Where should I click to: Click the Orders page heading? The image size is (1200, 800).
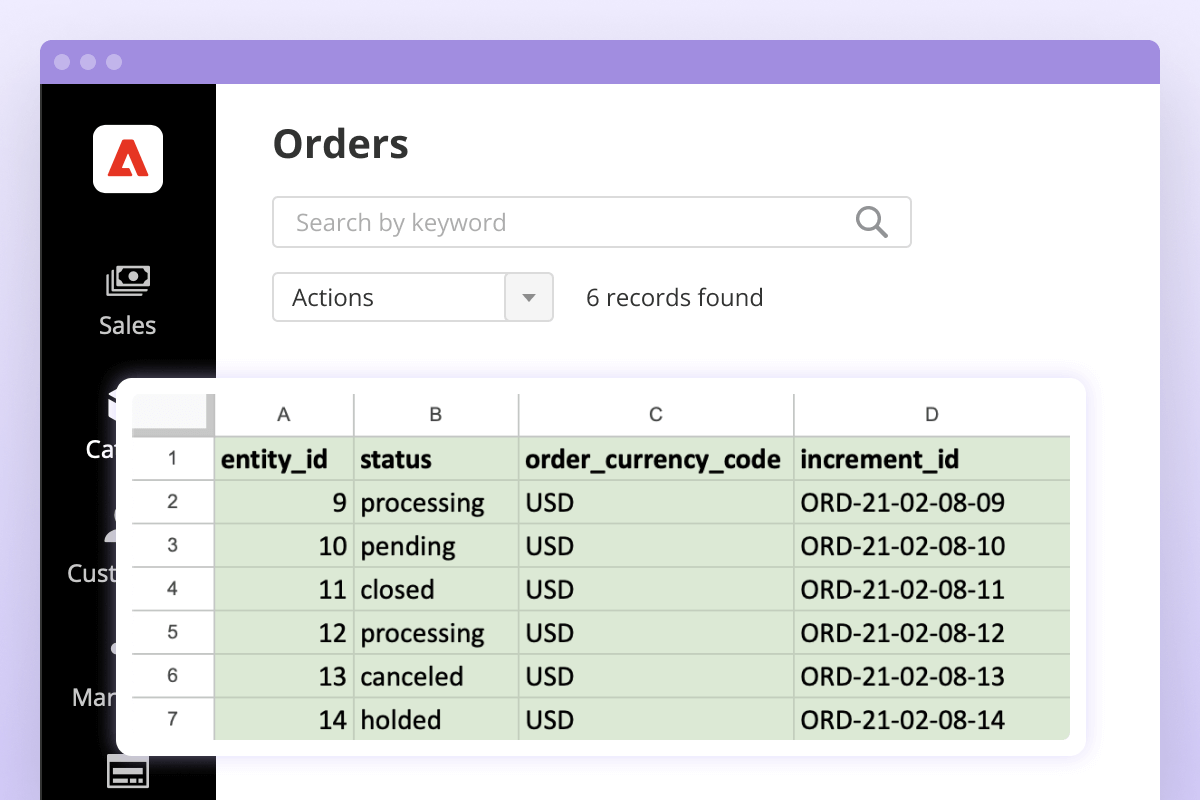point(340,144)
